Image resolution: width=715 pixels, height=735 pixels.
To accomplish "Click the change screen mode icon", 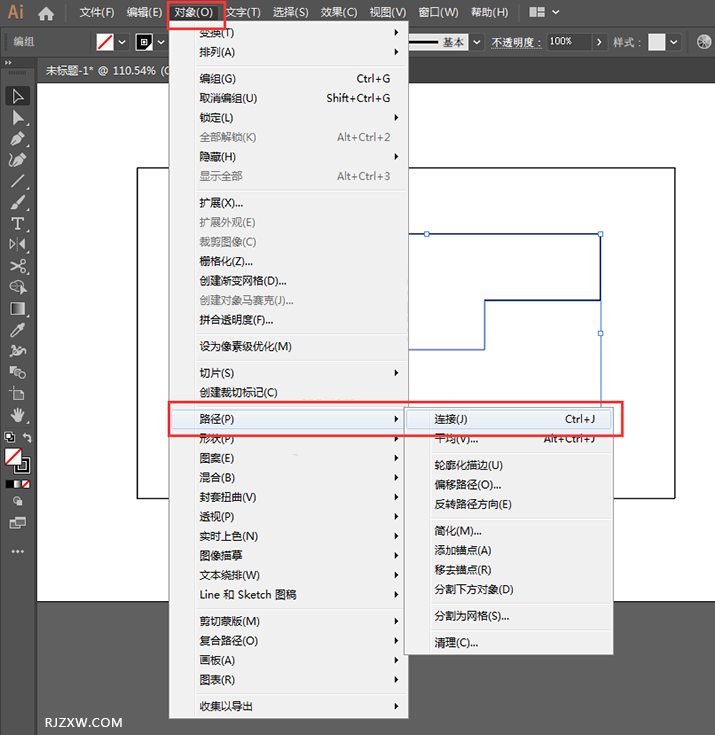I will coord(18,523).
